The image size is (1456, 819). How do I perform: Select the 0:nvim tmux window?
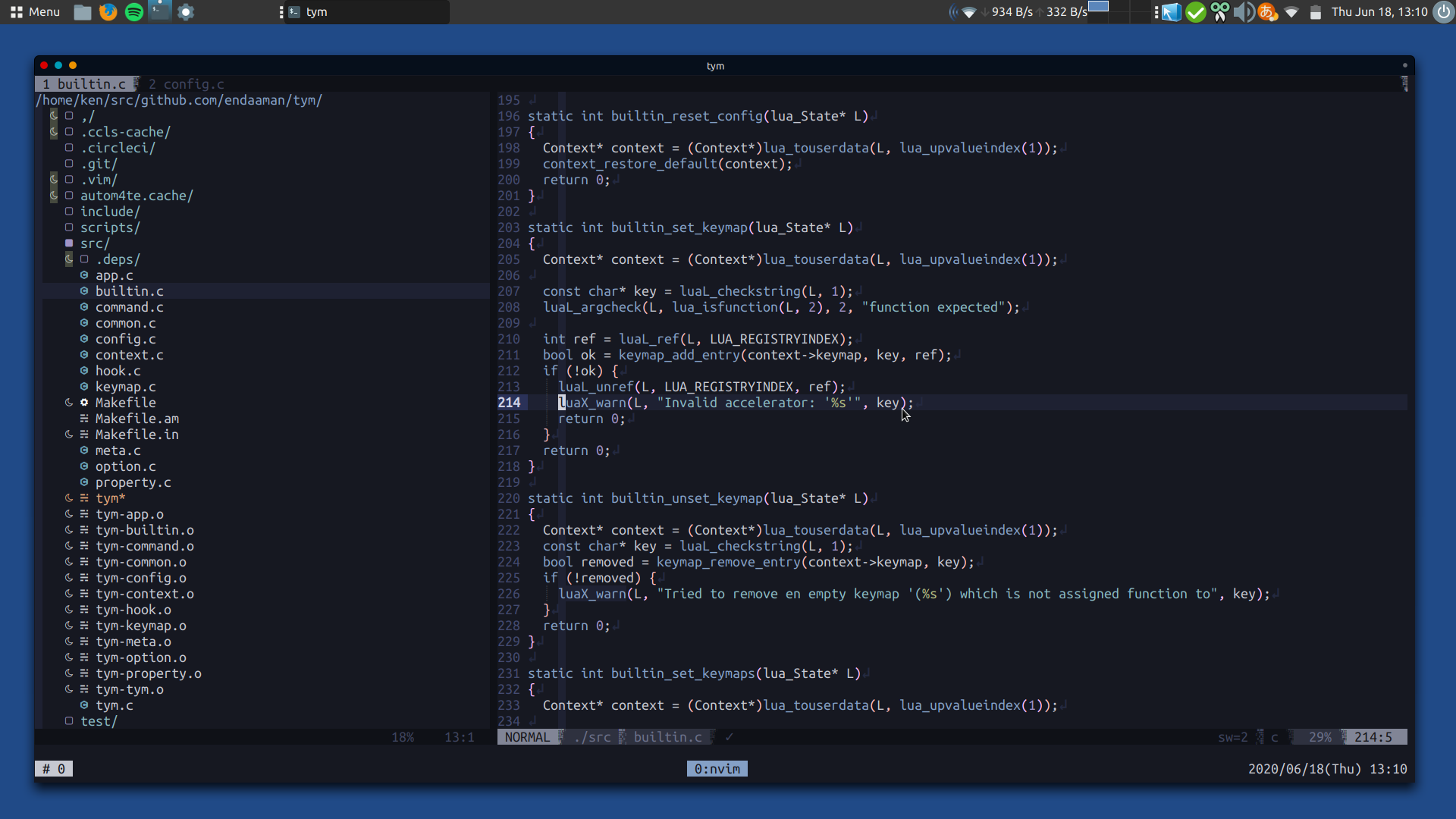[x=717, y=769]
